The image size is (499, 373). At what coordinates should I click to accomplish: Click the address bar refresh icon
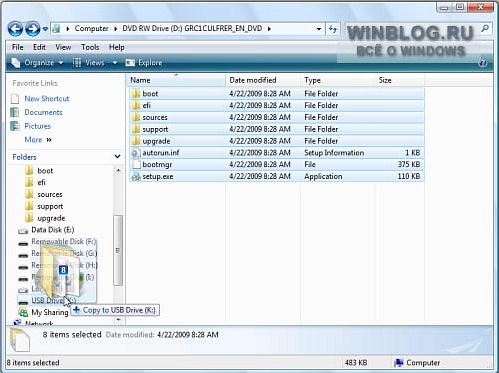click(x=332, y=29)
